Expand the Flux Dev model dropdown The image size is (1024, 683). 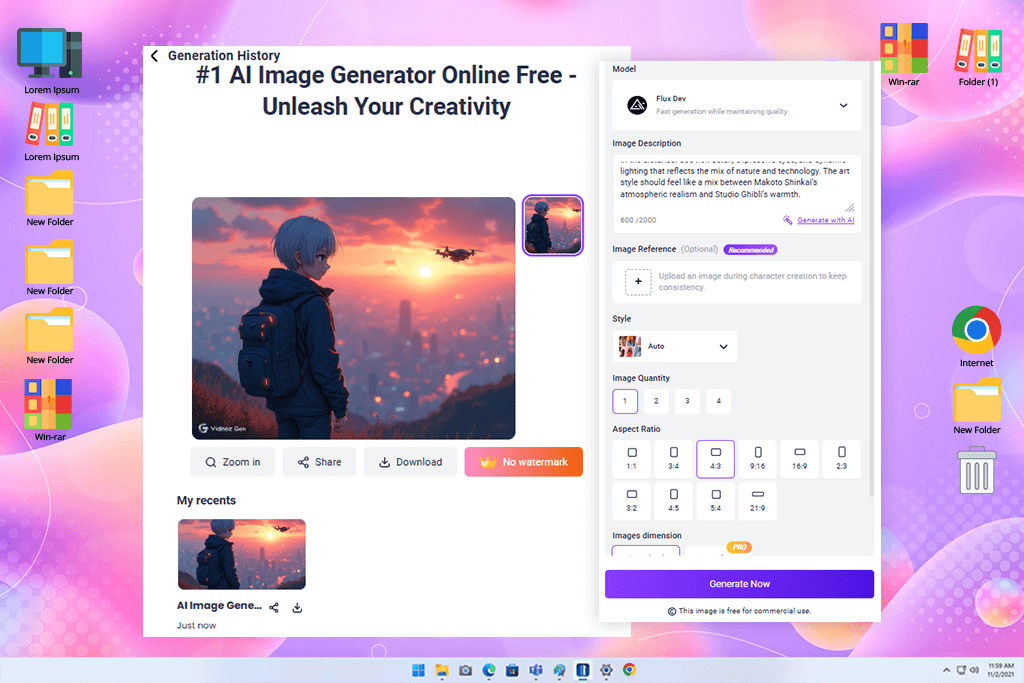click(x=843, y=105)
